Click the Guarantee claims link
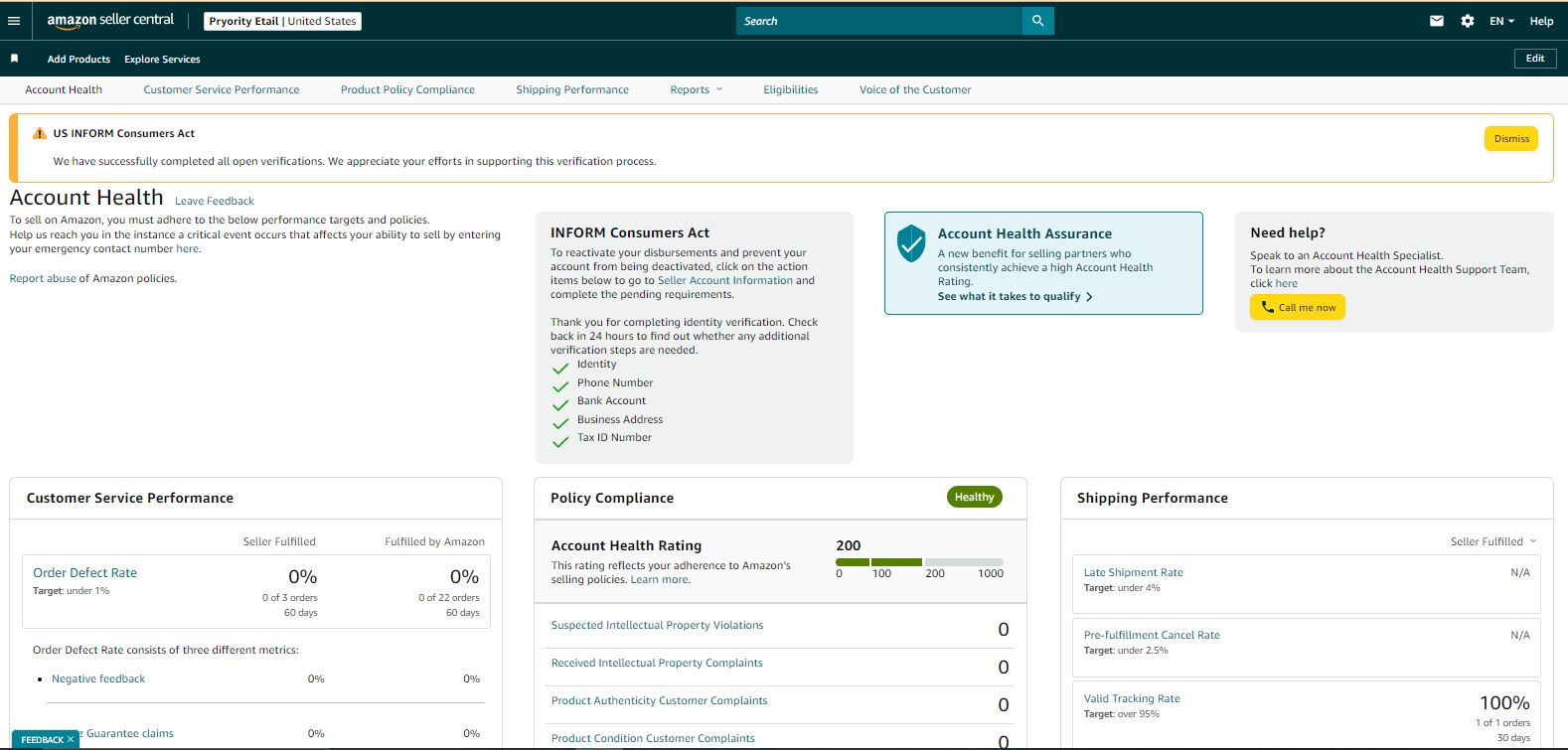Viewport: 1568px width, 750px height. click(129, 733)
